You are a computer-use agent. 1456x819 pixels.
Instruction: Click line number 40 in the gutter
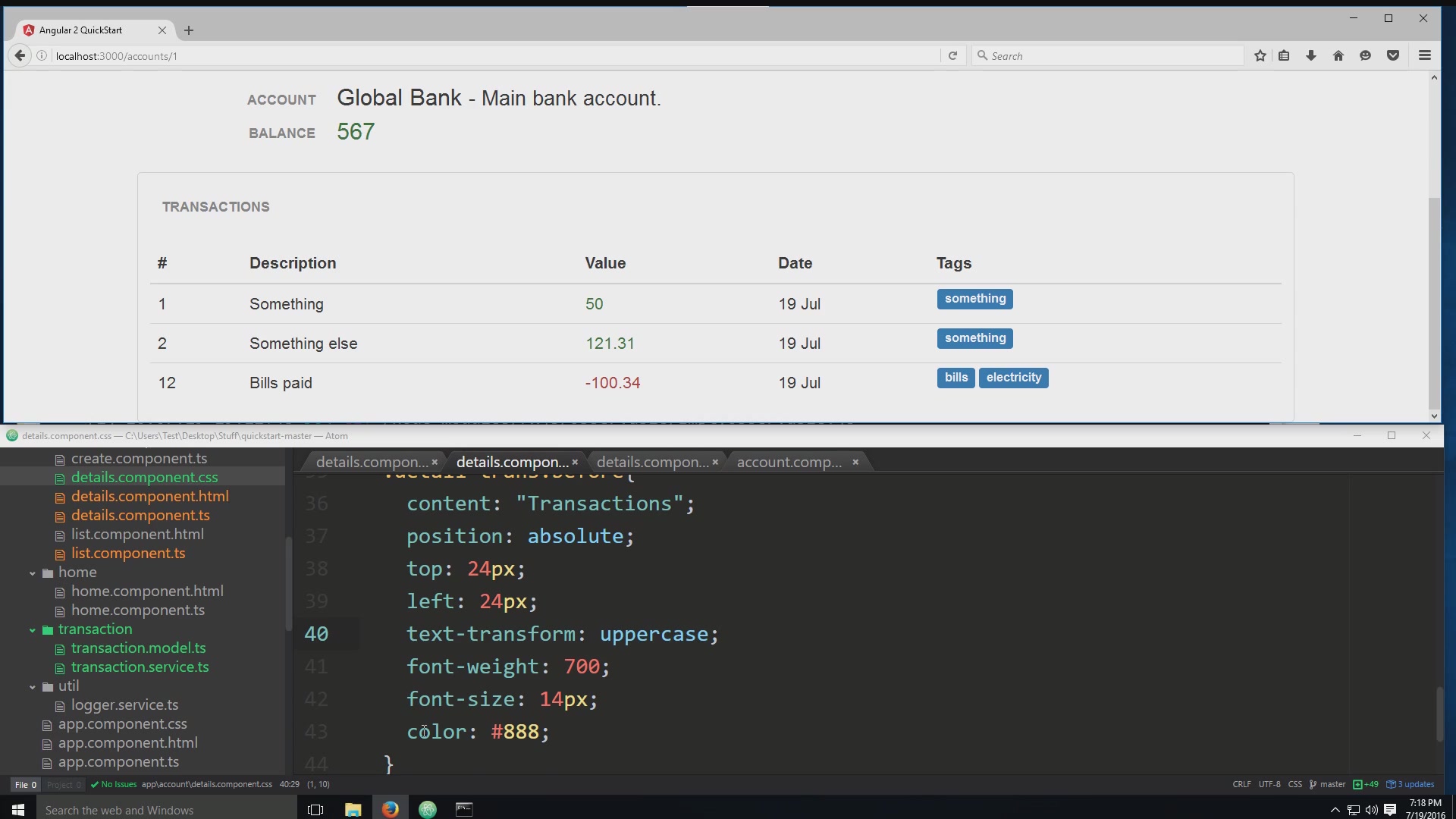tap(316, 634)
